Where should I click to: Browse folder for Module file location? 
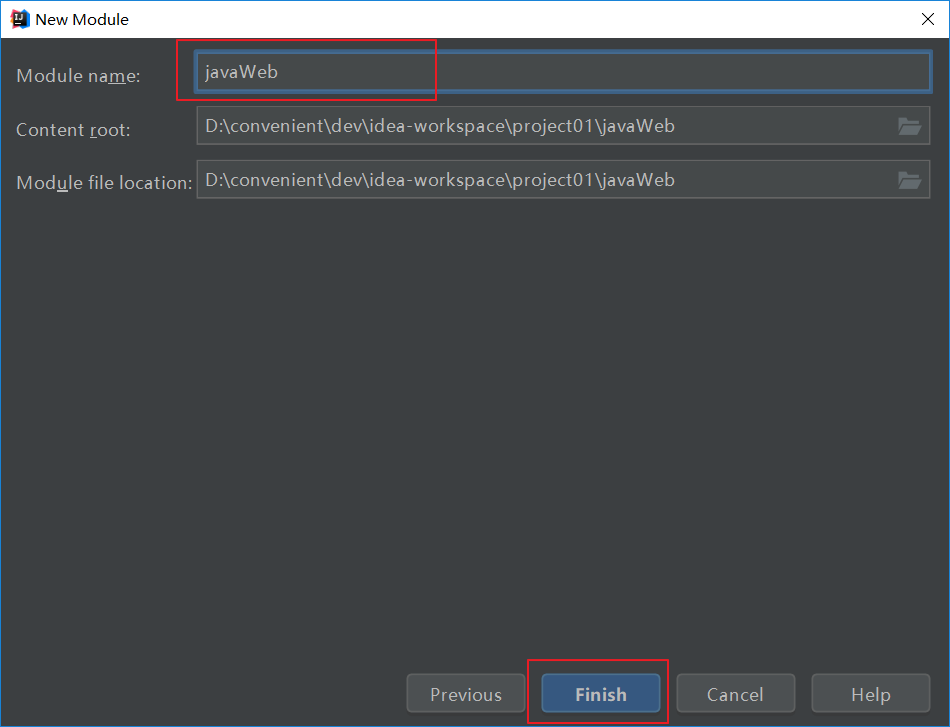tap(909, 180)
